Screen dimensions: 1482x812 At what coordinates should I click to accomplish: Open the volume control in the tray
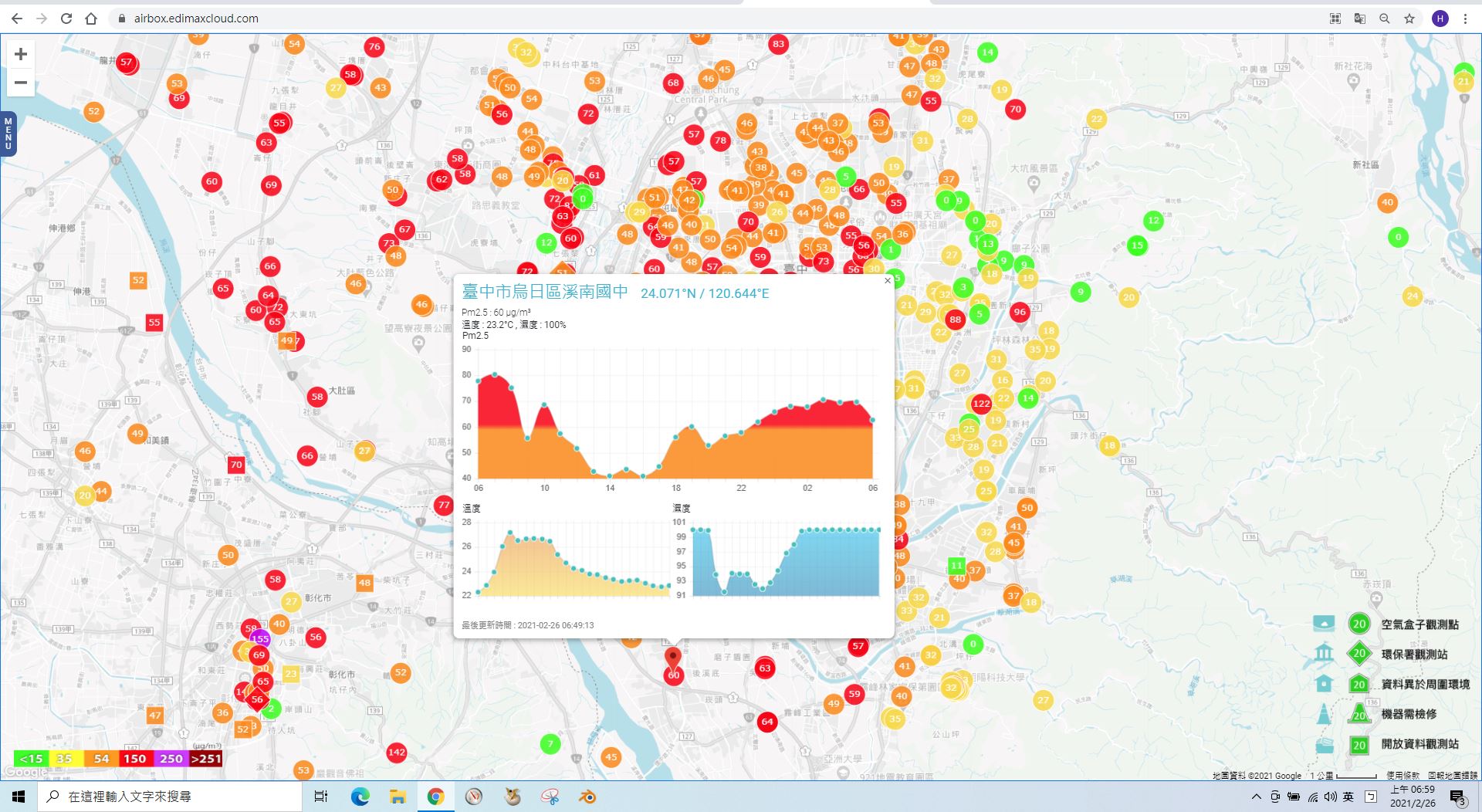(1330, 797)
